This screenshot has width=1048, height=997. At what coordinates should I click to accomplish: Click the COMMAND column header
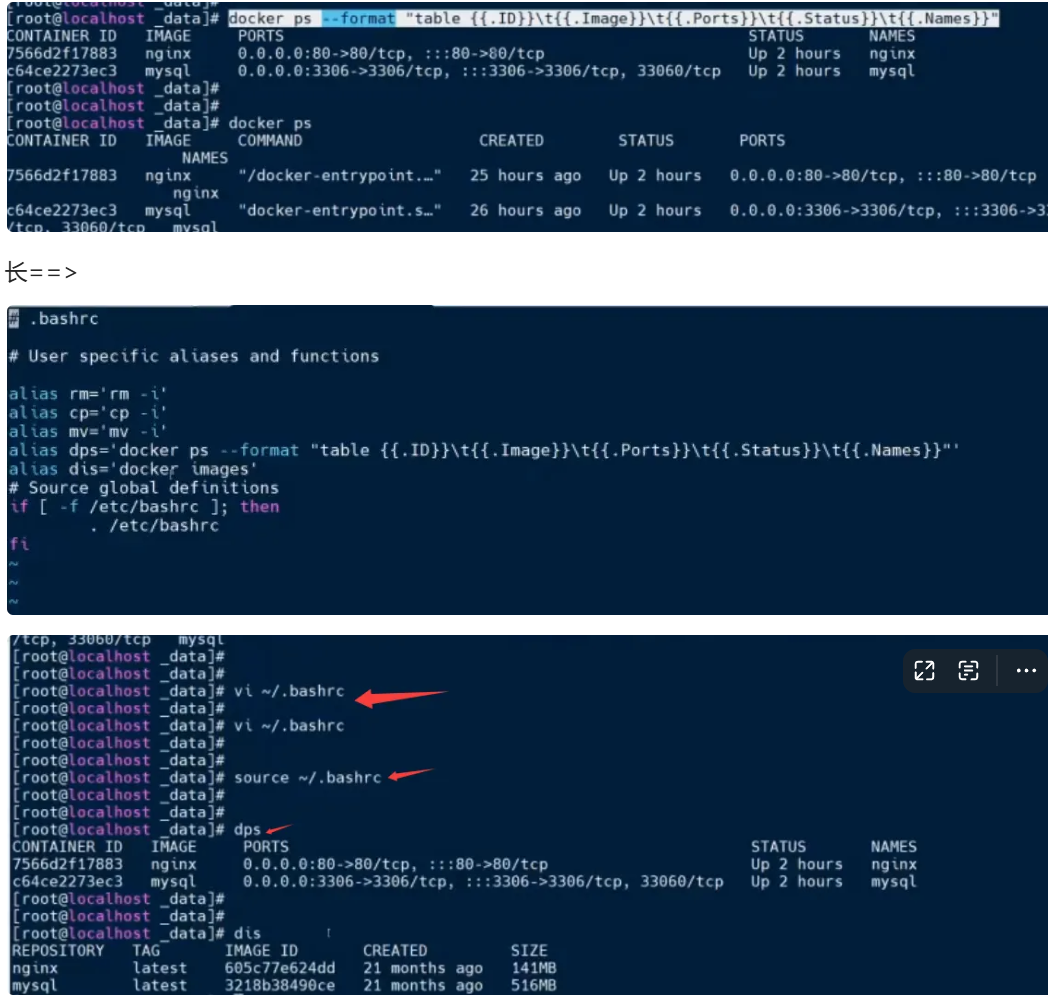click(270, 141)
